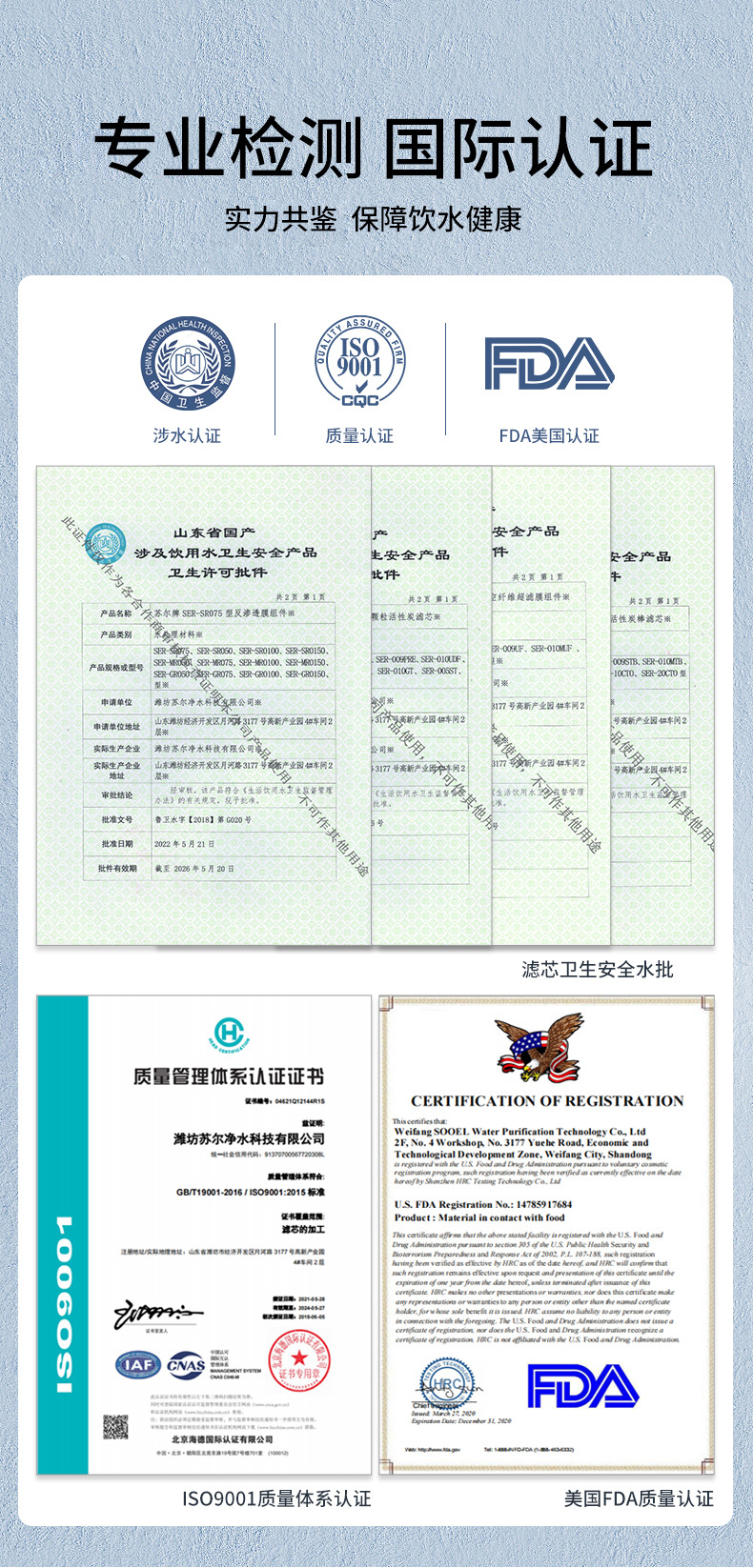
Task: Click the FDA美国认证 label
Action: click(549, 435)
